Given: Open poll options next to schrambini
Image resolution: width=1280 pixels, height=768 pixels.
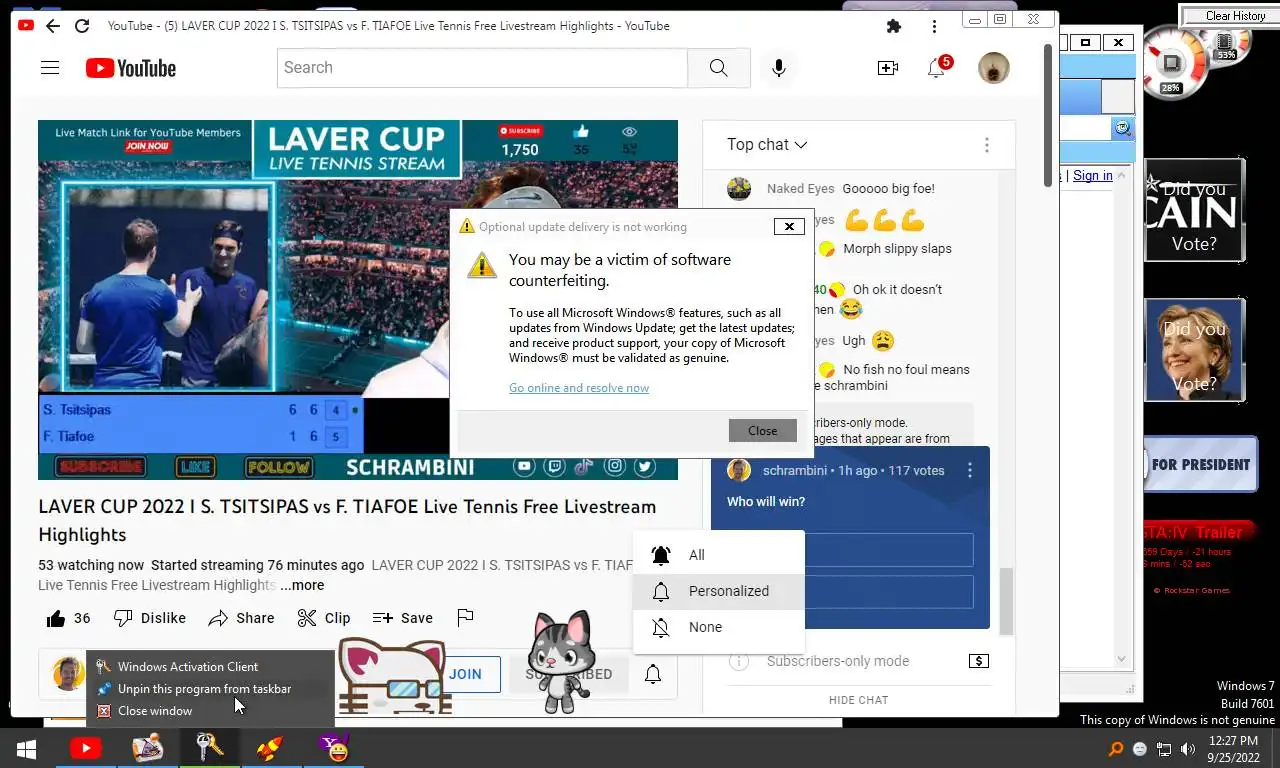Looking at the screenshot, I should [969, 471].
